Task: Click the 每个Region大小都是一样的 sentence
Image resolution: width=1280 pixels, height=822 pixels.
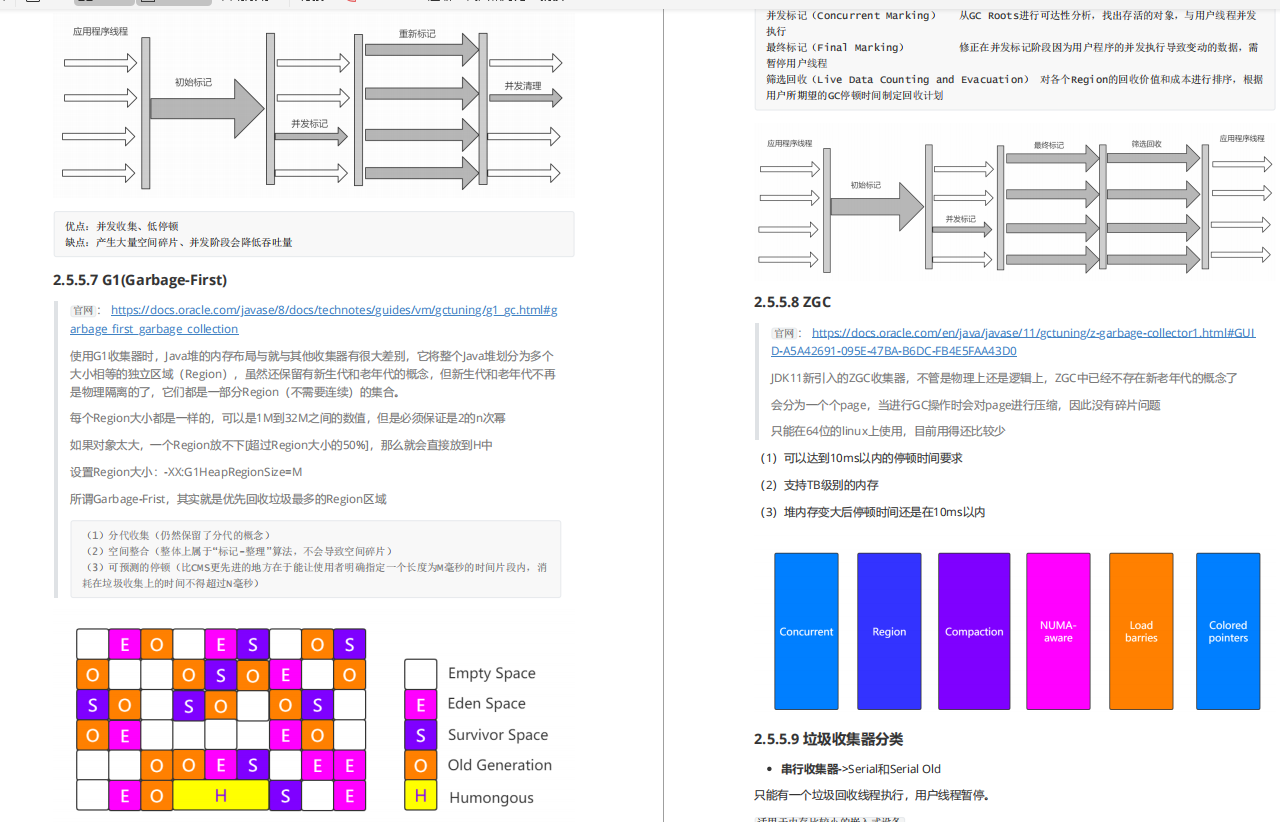Action: (288, 418)
